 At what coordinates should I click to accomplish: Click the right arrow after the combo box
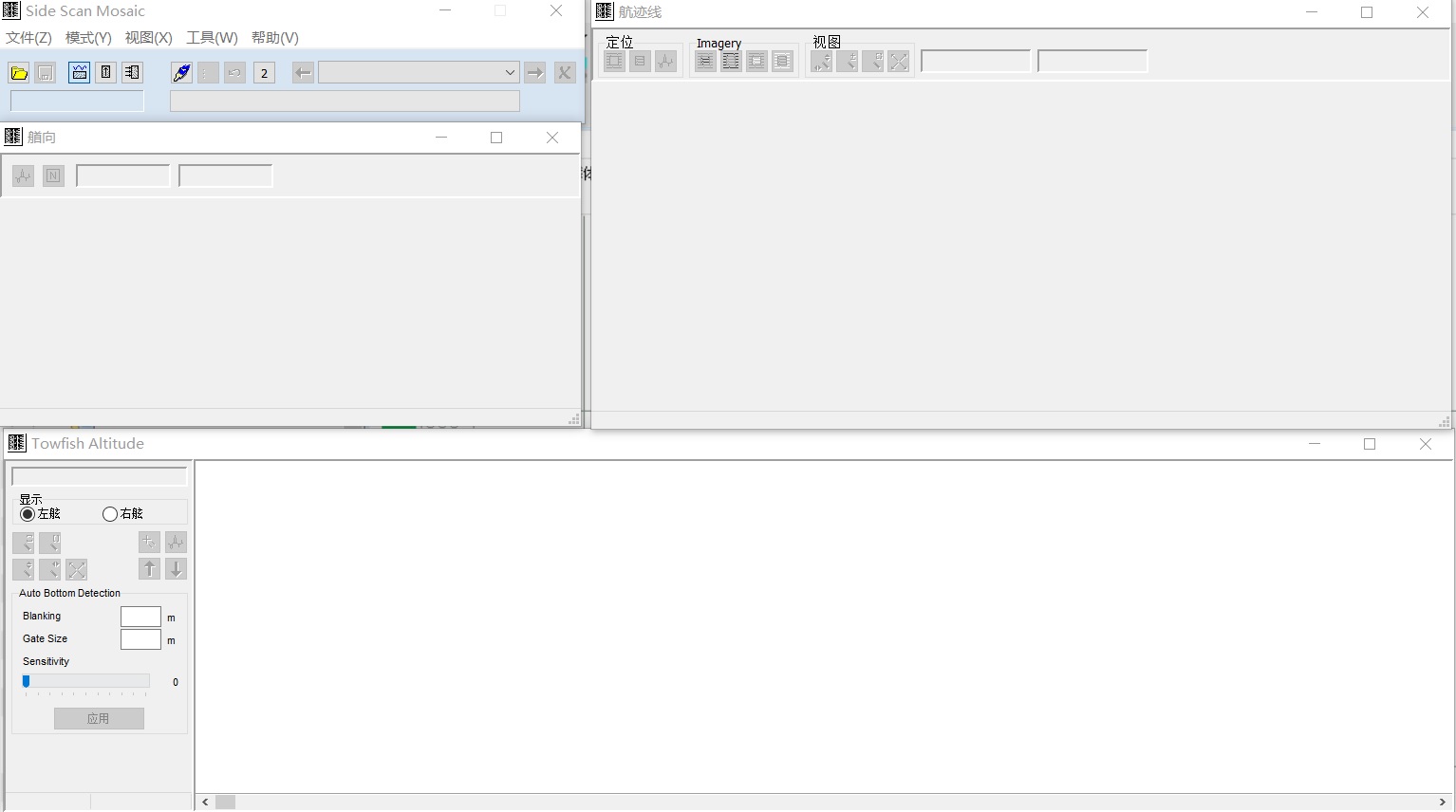pos(535,73)
